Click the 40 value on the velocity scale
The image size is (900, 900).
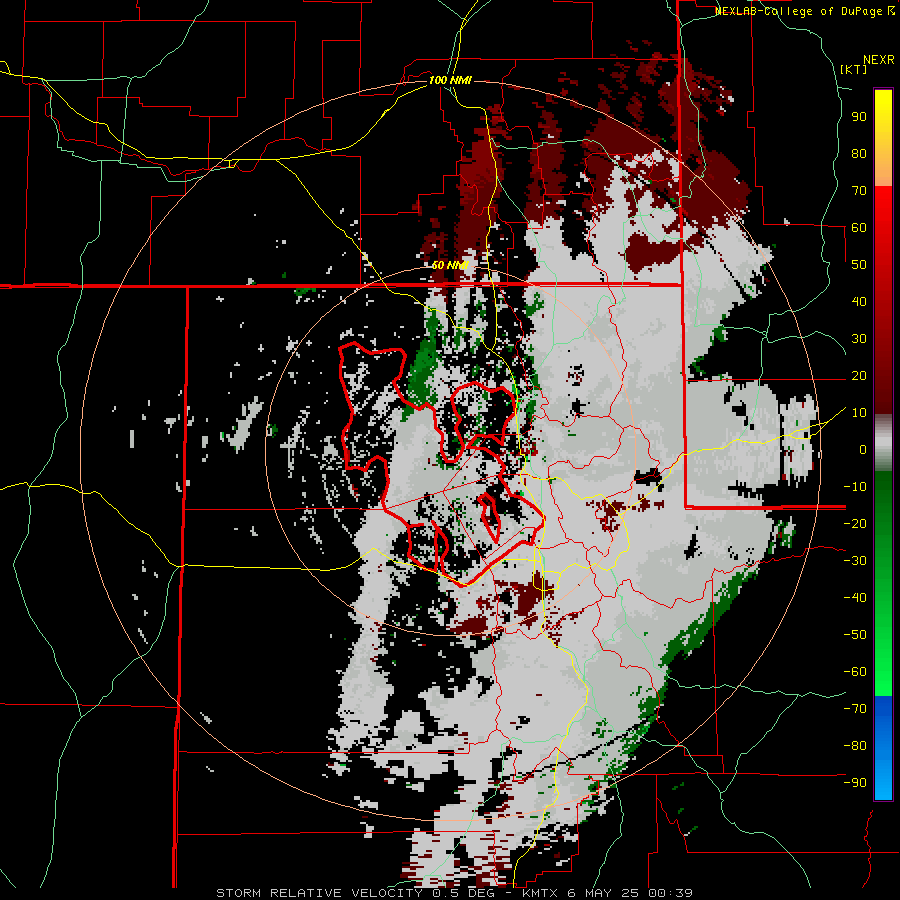859,301
